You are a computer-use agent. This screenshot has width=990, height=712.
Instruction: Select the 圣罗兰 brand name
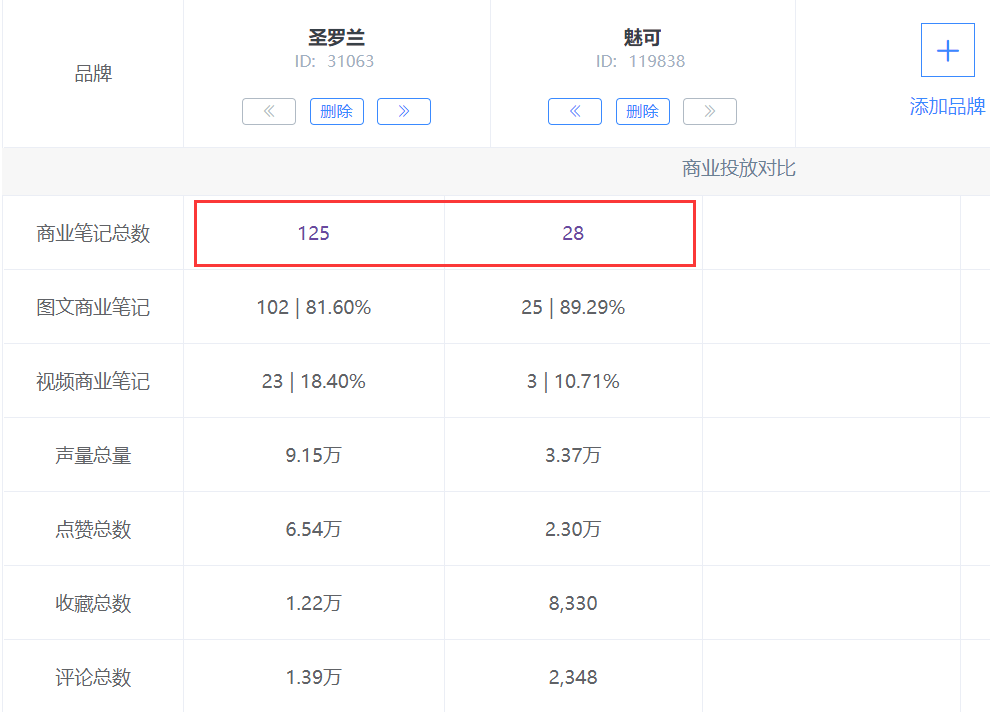coord(337,37)
